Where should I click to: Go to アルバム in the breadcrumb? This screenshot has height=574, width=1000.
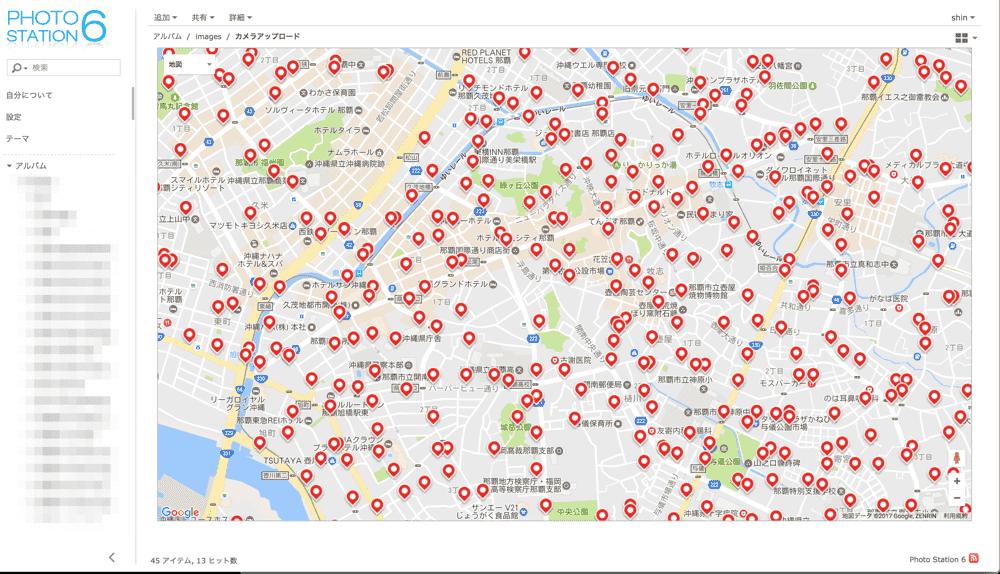click(x=167, y=36)
